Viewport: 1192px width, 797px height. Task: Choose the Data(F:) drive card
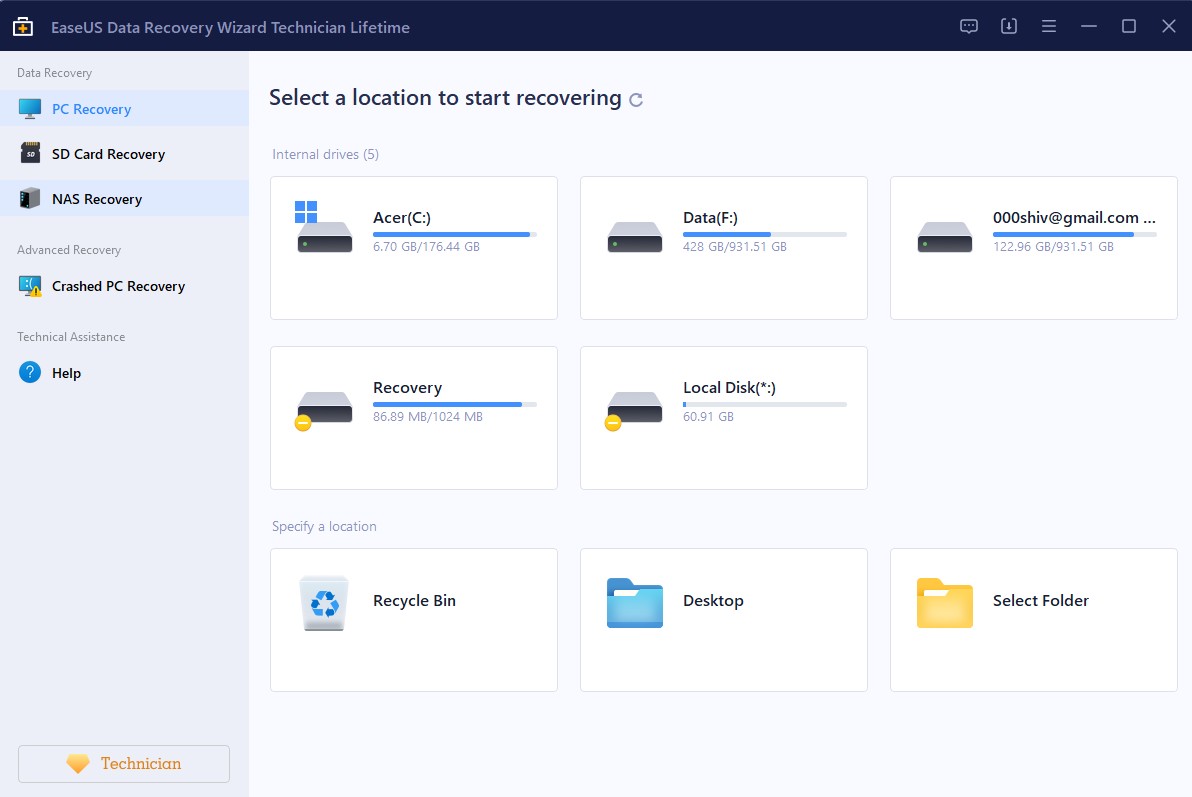[x=723, y=248]
